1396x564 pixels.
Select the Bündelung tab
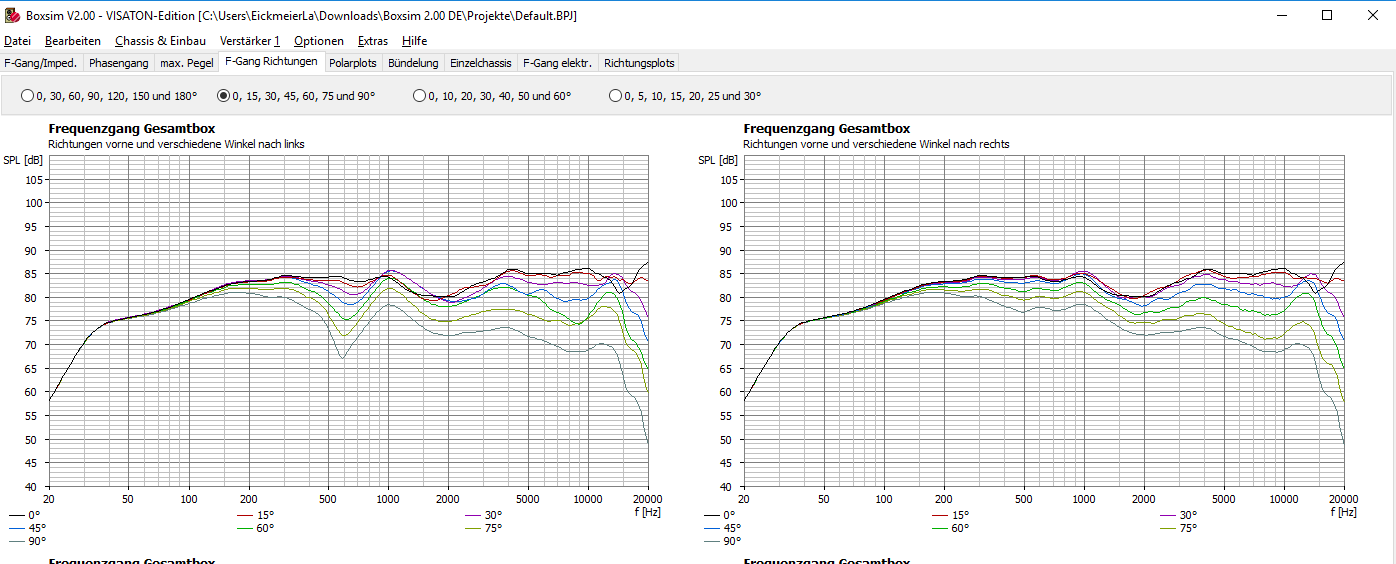pos(413,63)
